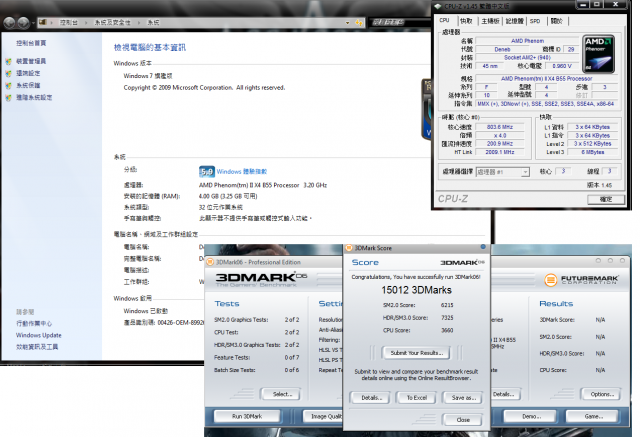Refresh the System page with address bar icon
Viewport: 640px width, 437px height.
(359, 23)
